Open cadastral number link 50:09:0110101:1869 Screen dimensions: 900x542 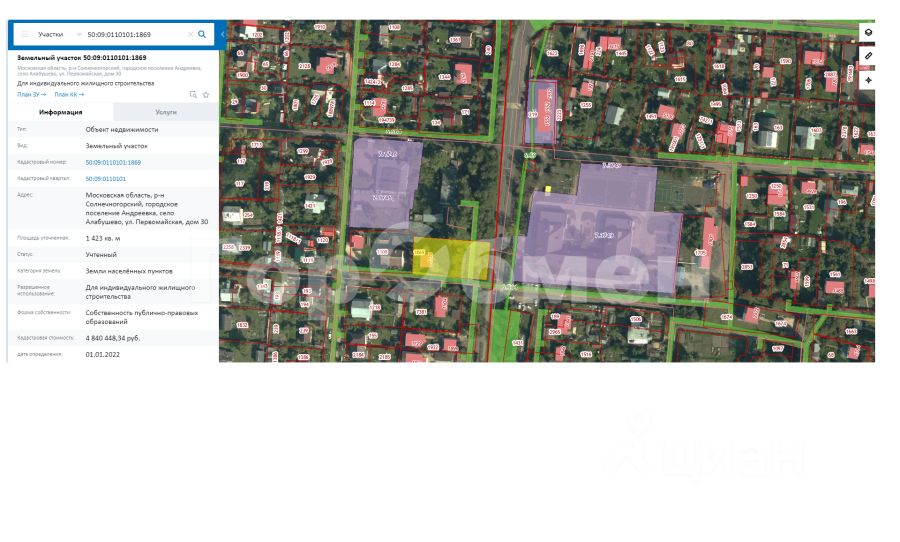tap(113, 162)
